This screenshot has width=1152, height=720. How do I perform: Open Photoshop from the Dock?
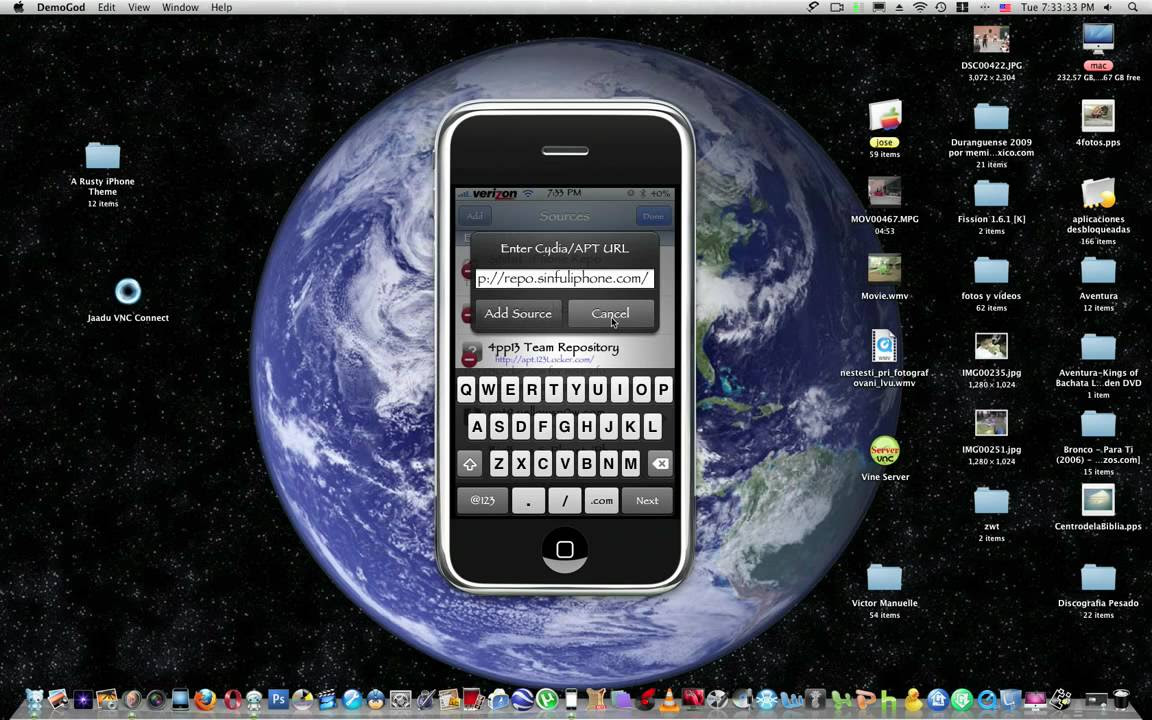pyautogui.click(x=278, y=699)
